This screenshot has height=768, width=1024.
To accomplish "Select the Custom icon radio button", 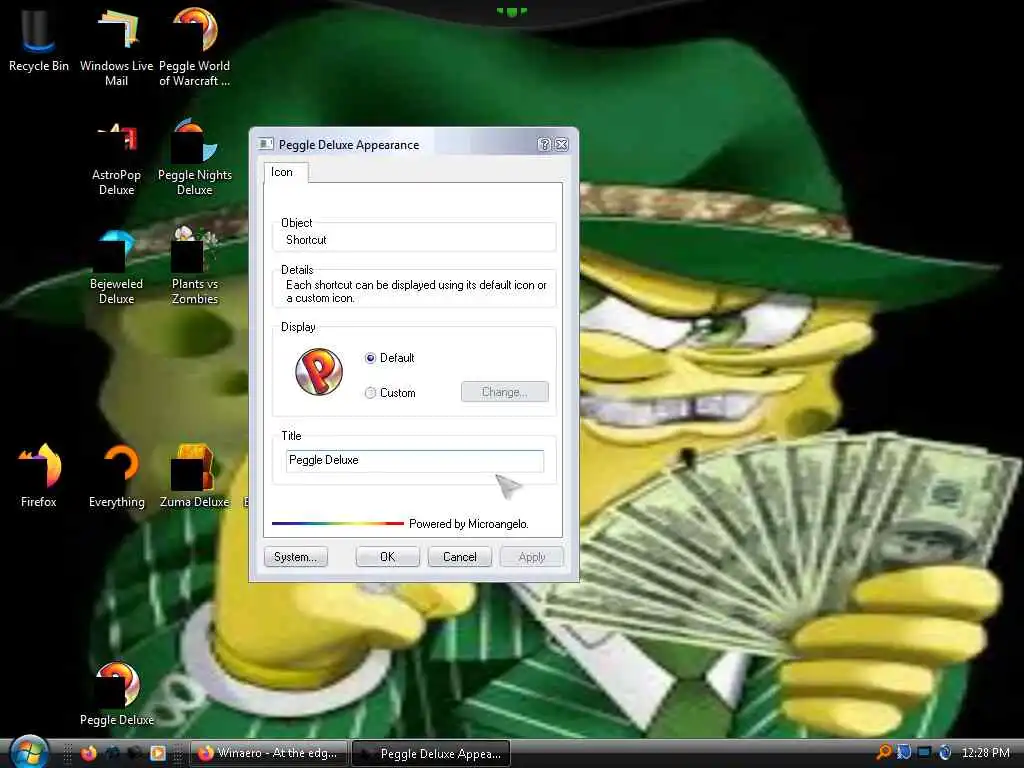I will [370, 392].
